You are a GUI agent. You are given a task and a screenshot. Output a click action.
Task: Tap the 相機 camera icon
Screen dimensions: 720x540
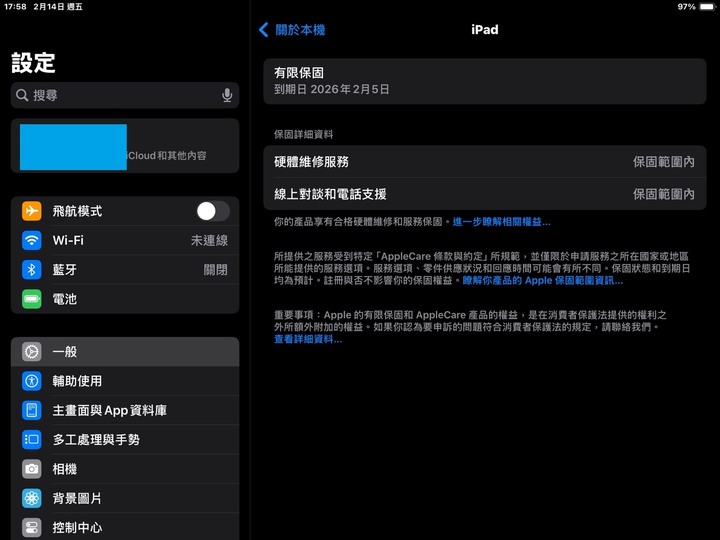[32, 469]
